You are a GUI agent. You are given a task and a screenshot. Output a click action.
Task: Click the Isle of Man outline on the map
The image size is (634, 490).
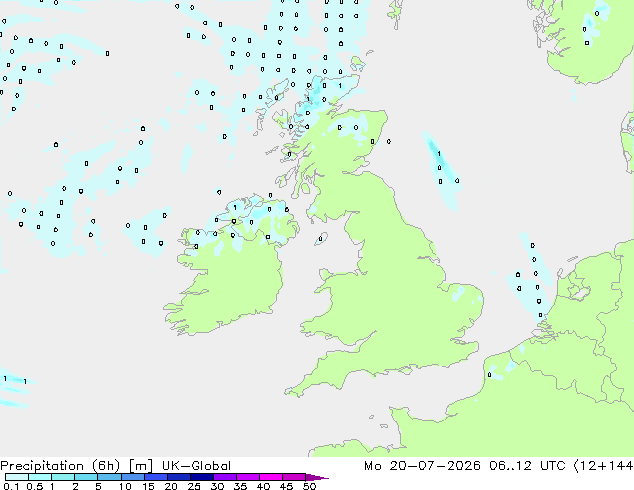(x=321, y=239)
